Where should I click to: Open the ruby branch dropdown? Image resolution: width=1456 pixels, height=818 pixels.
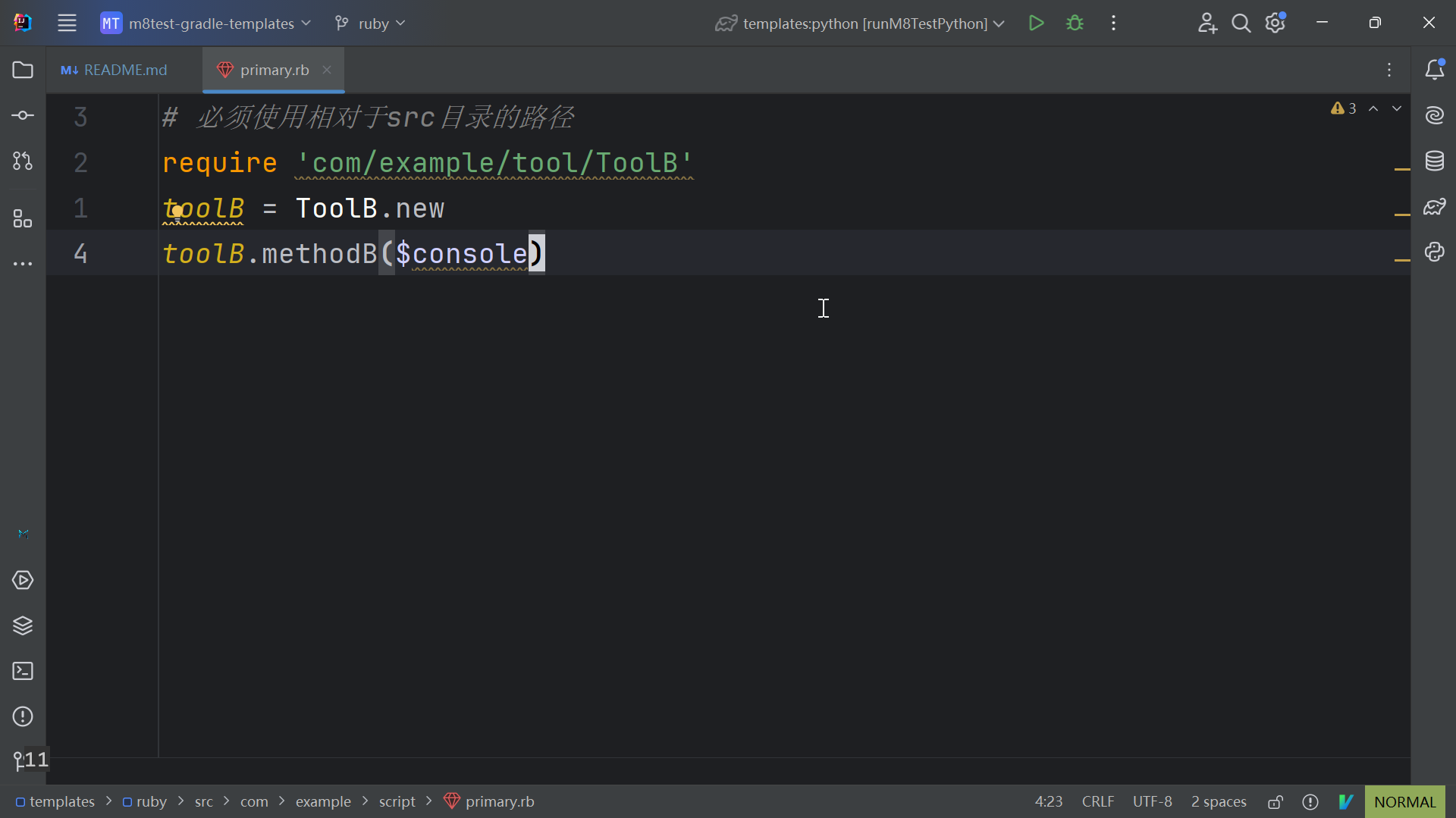tap(371, 24)
